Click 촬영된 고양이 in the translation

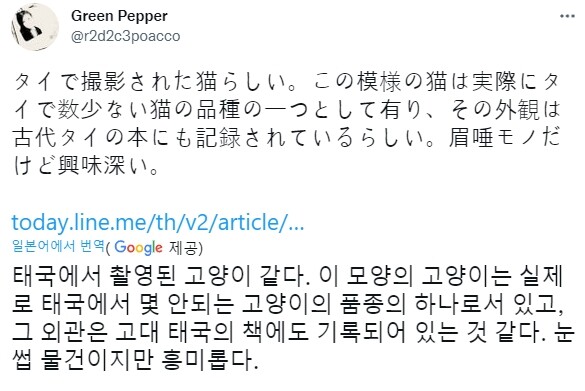174,276
